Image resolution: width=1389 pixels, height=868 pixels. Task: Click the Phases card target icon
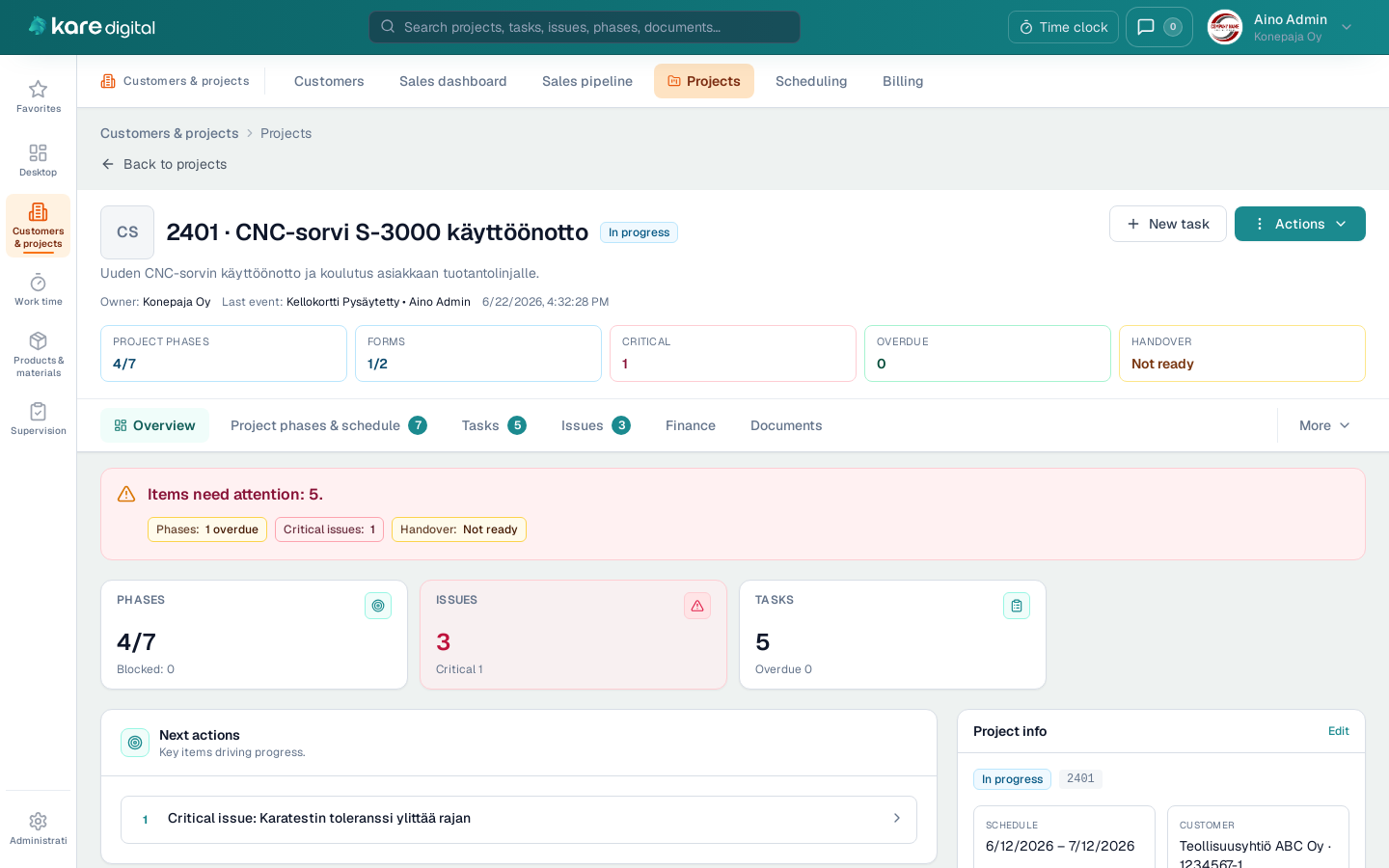click(x=378, y=606)
